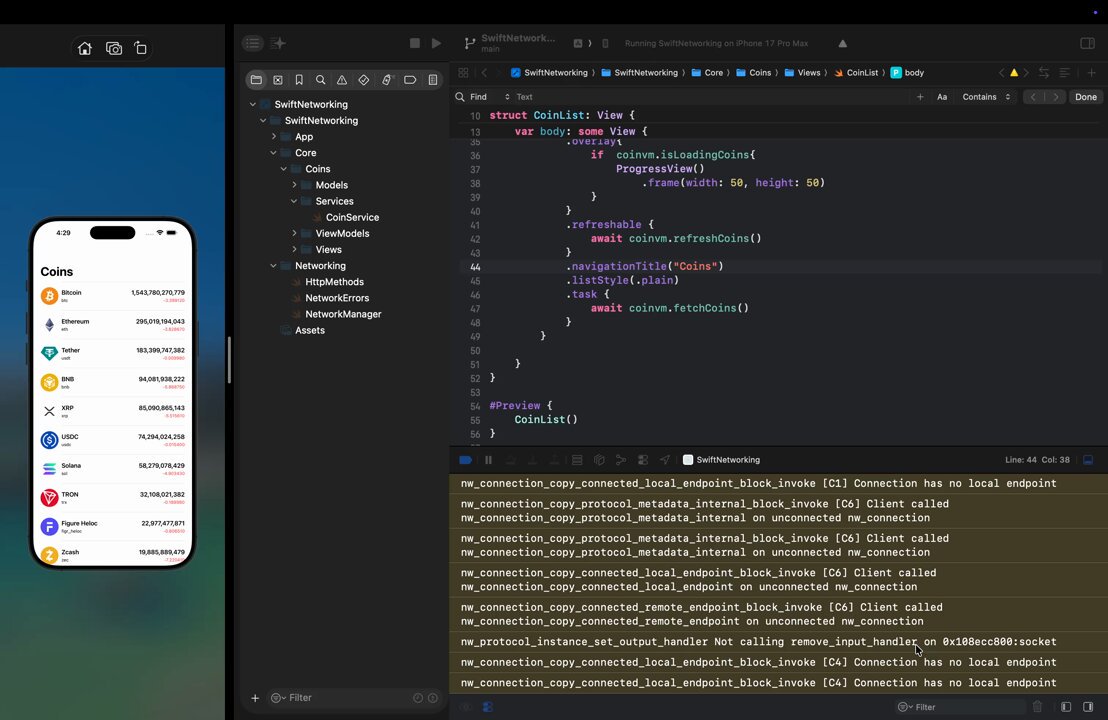This screenshot has height=720, width=1108.
Task: Toggle the debug area visibility button
Action: pyautogui.click(x=1088, y=460)
